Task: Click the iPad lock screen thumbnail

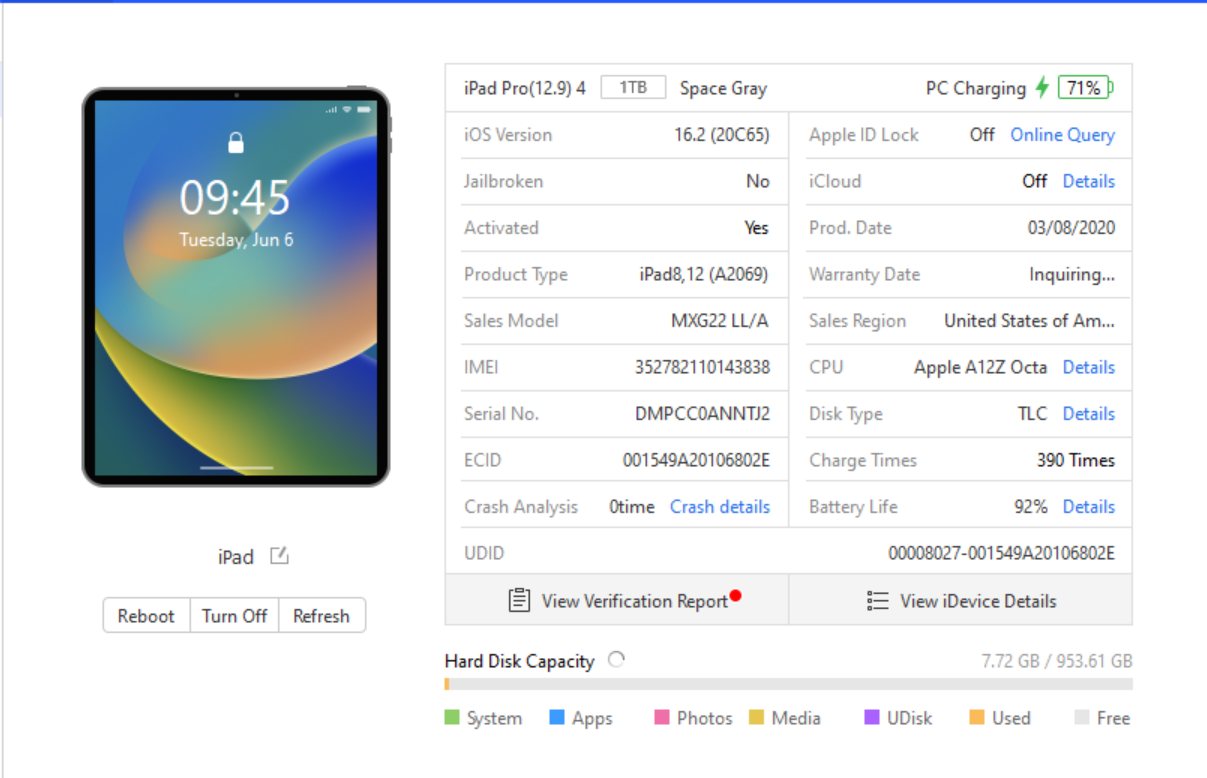Action: click(x=234, y=285)
